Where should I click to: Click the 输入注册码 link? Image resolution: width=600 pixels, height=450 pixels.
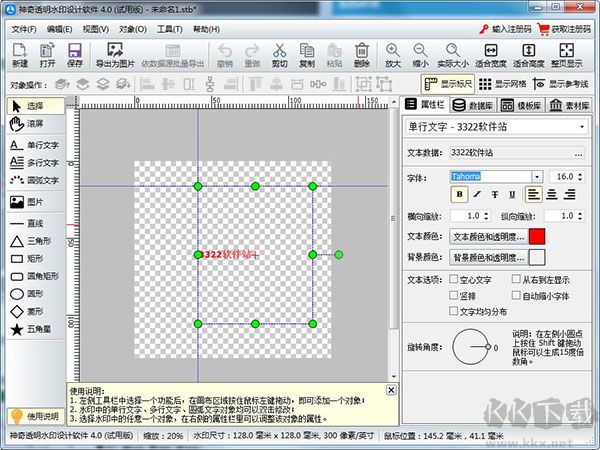pos(505,30)
